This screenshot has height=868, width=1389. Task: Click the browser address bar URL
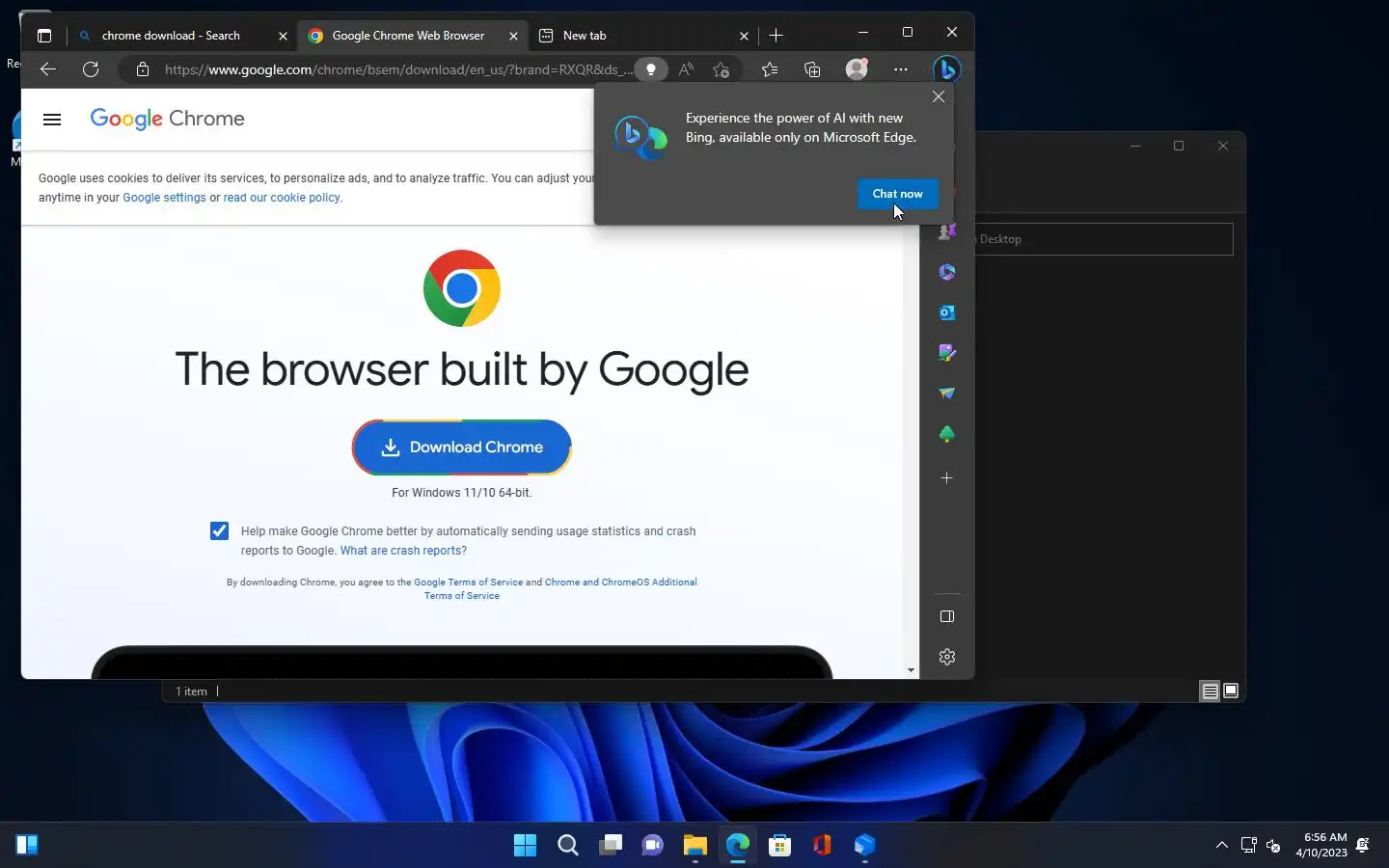click(398, 69)
